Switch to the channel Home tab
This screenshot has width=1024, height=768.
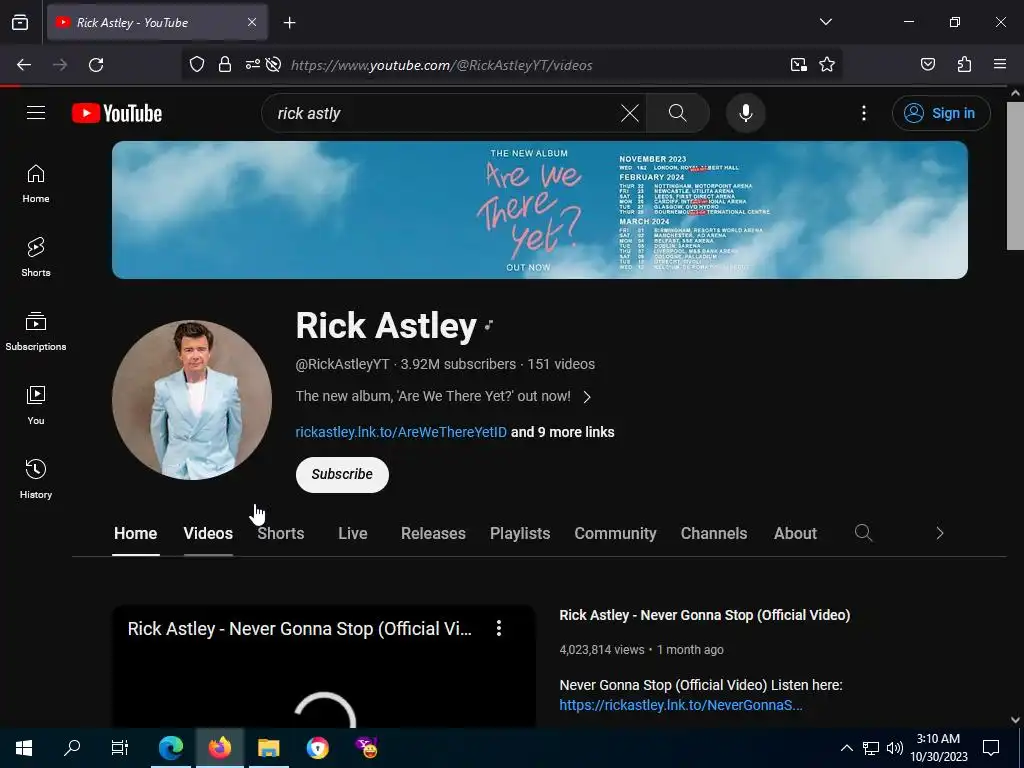[136, 533]
